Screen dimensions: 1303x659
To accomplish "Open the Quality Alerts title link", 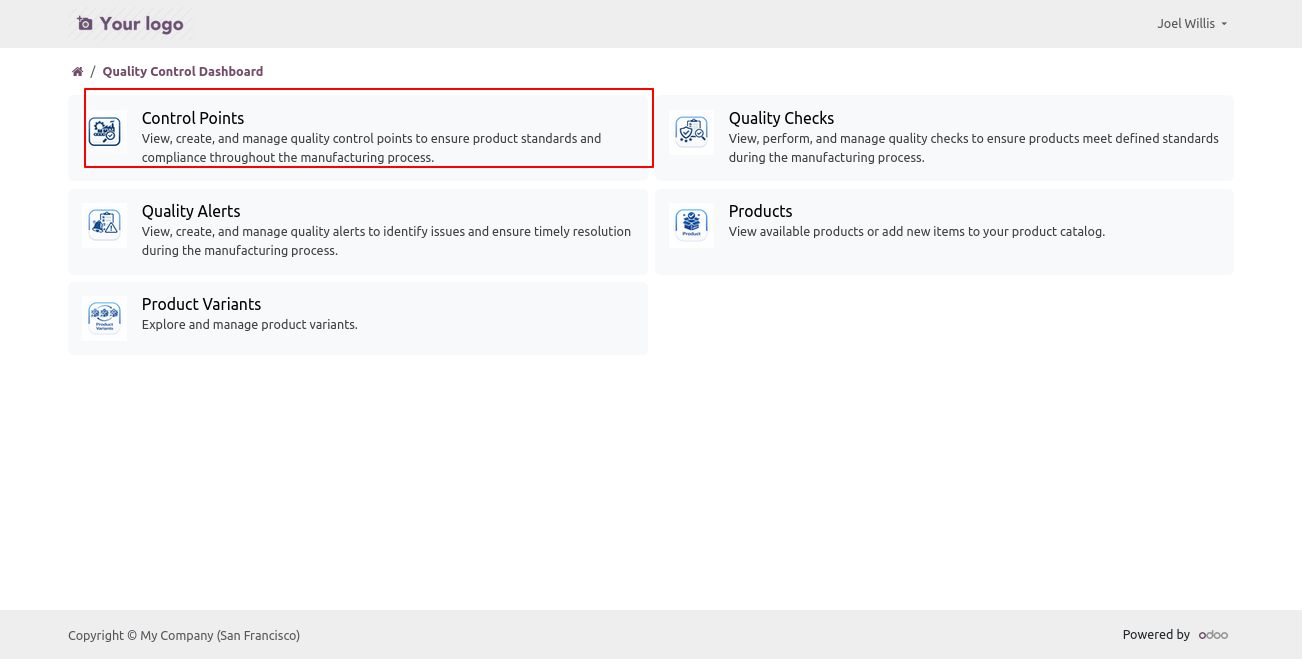I will (x=190, y=211).
